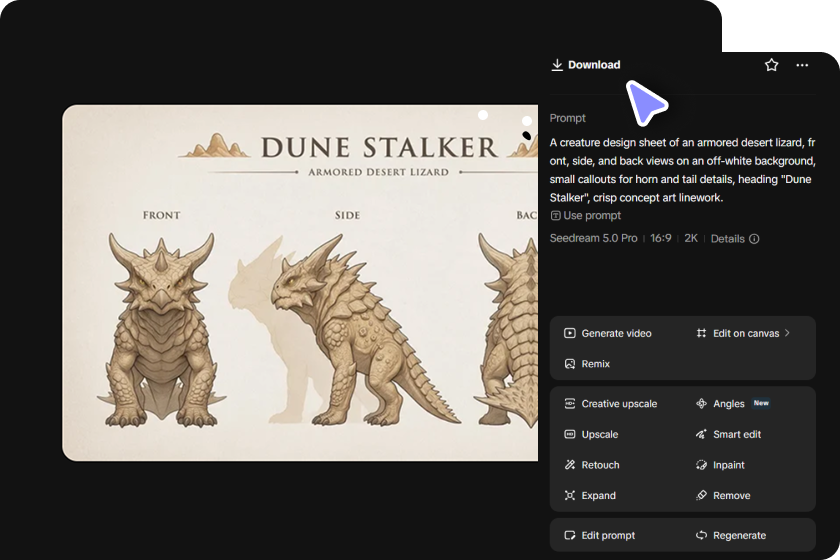Click the 2K resolution label
Screen dimensions: 840x560
click(691, 238)
